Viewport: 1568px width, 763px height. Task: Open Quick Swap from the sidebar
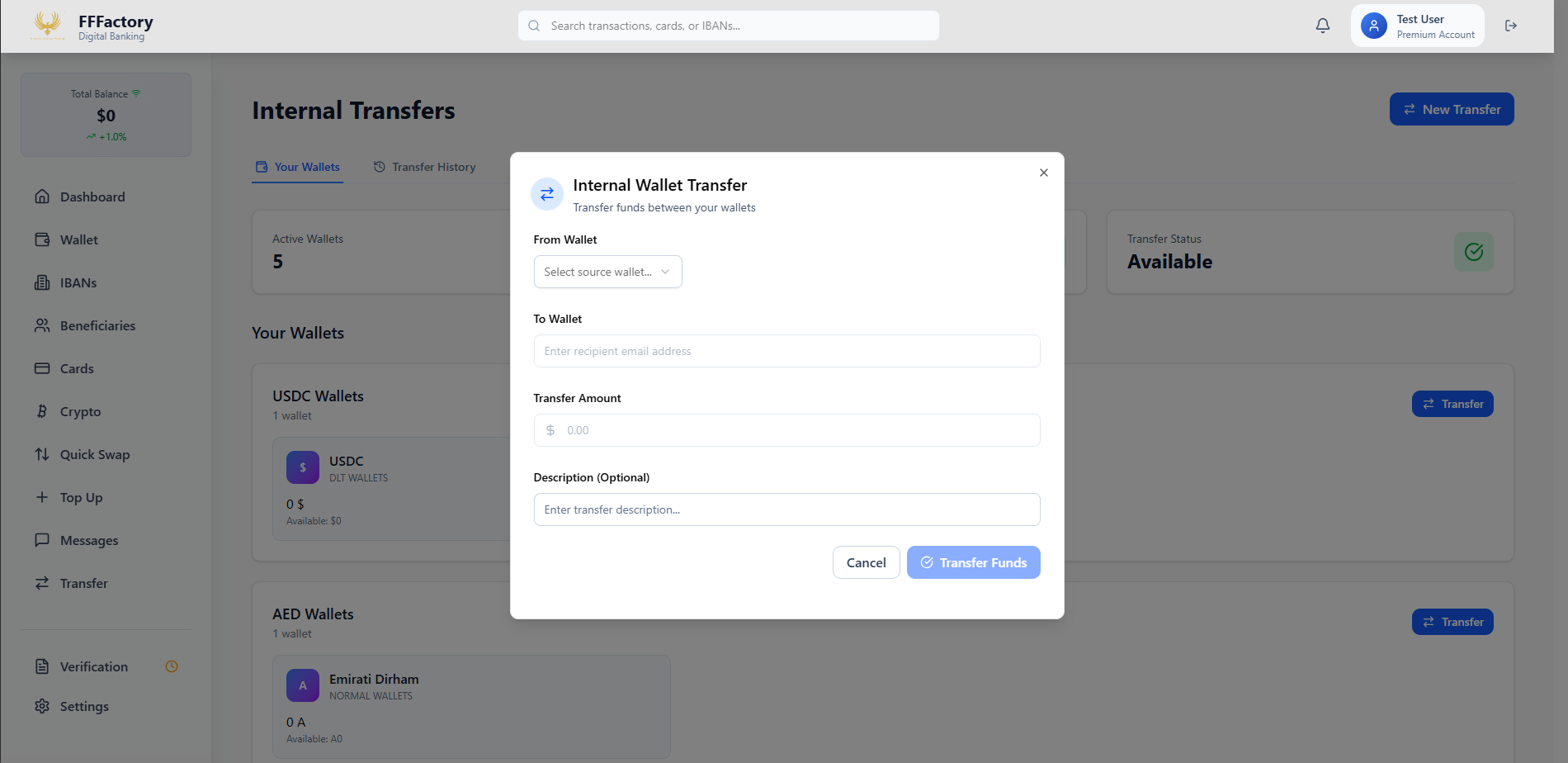(x=94, y=454)
